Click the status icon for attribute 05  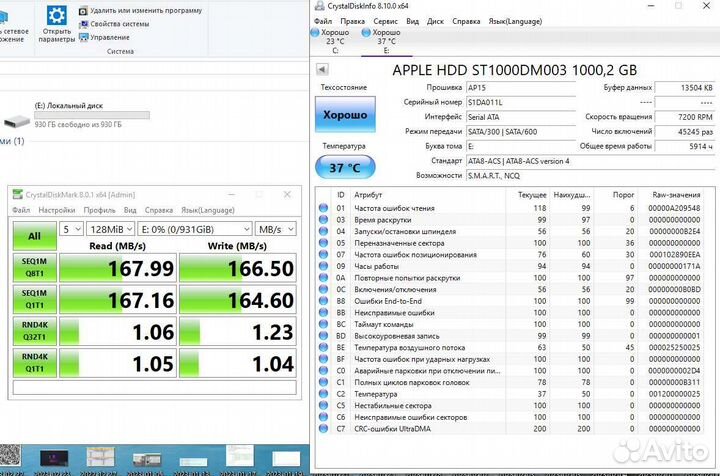pos(323,243)
